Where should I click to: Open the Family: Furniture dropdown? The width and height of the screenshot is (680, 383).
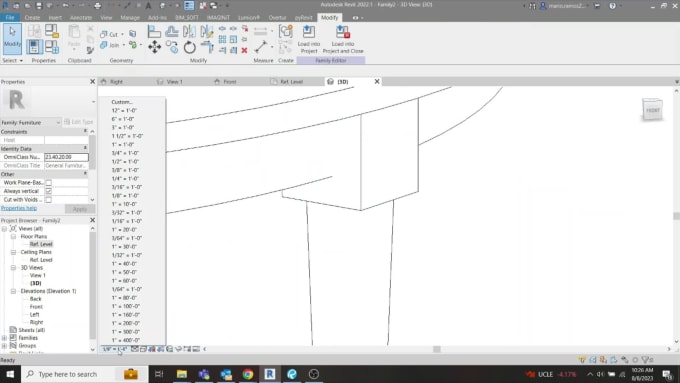tap(31, 123)
